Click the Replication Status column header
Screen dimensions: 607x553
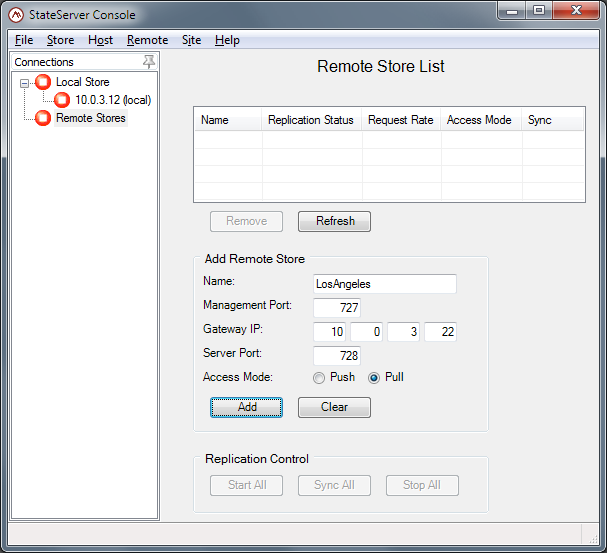tap(312, 120)
